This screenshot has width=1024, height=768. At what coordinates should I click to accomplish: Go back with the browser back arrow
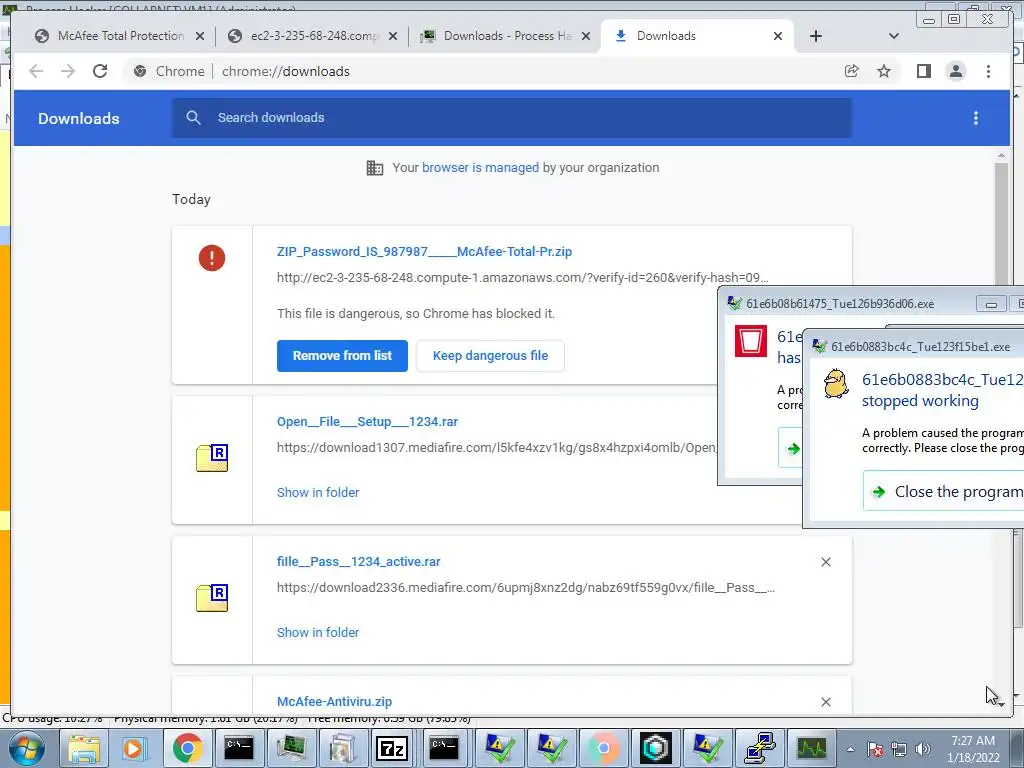click(36, 71)
